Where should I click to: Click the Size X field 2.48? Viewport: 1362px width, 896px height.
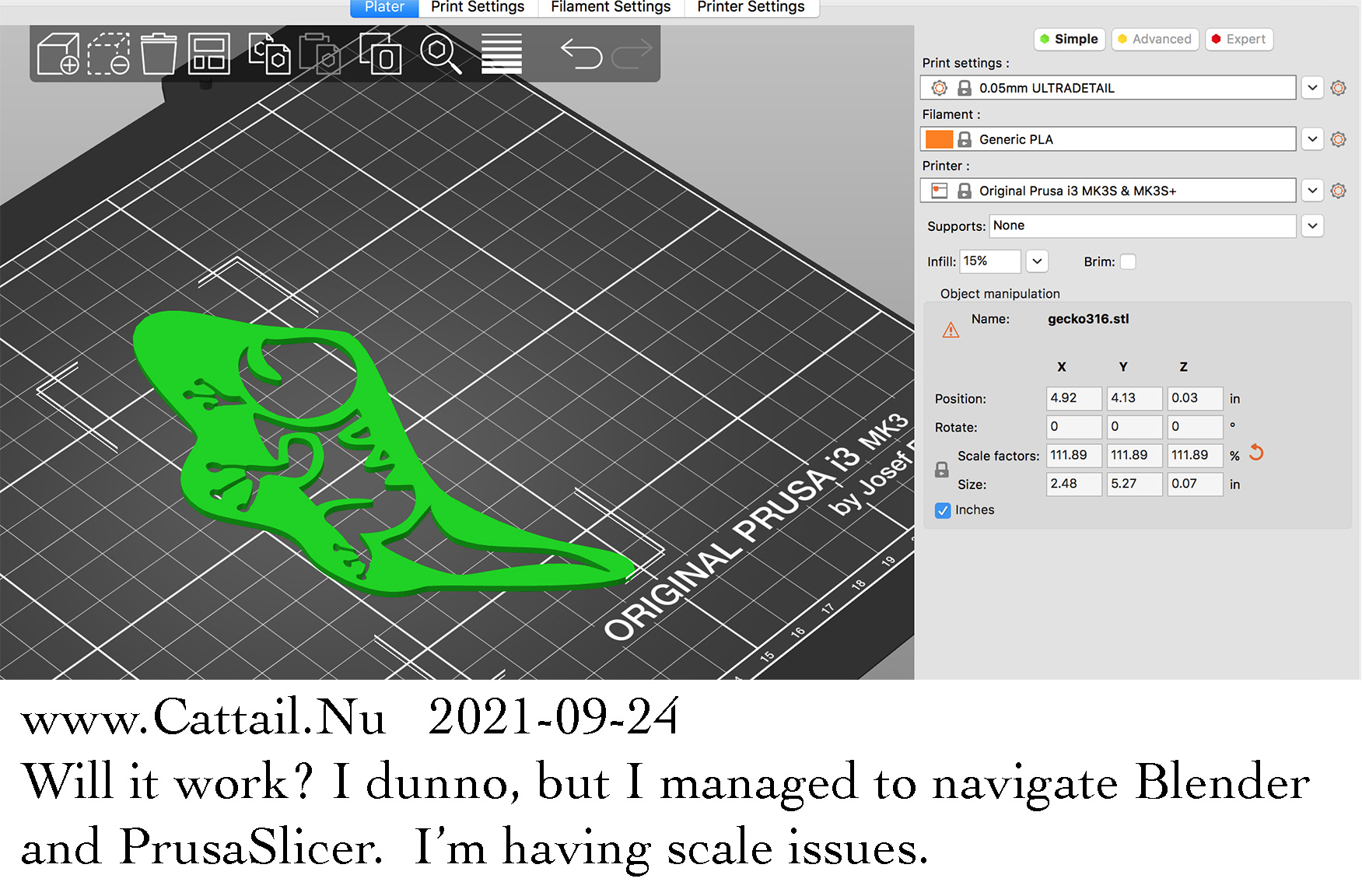click(1073, 484)
